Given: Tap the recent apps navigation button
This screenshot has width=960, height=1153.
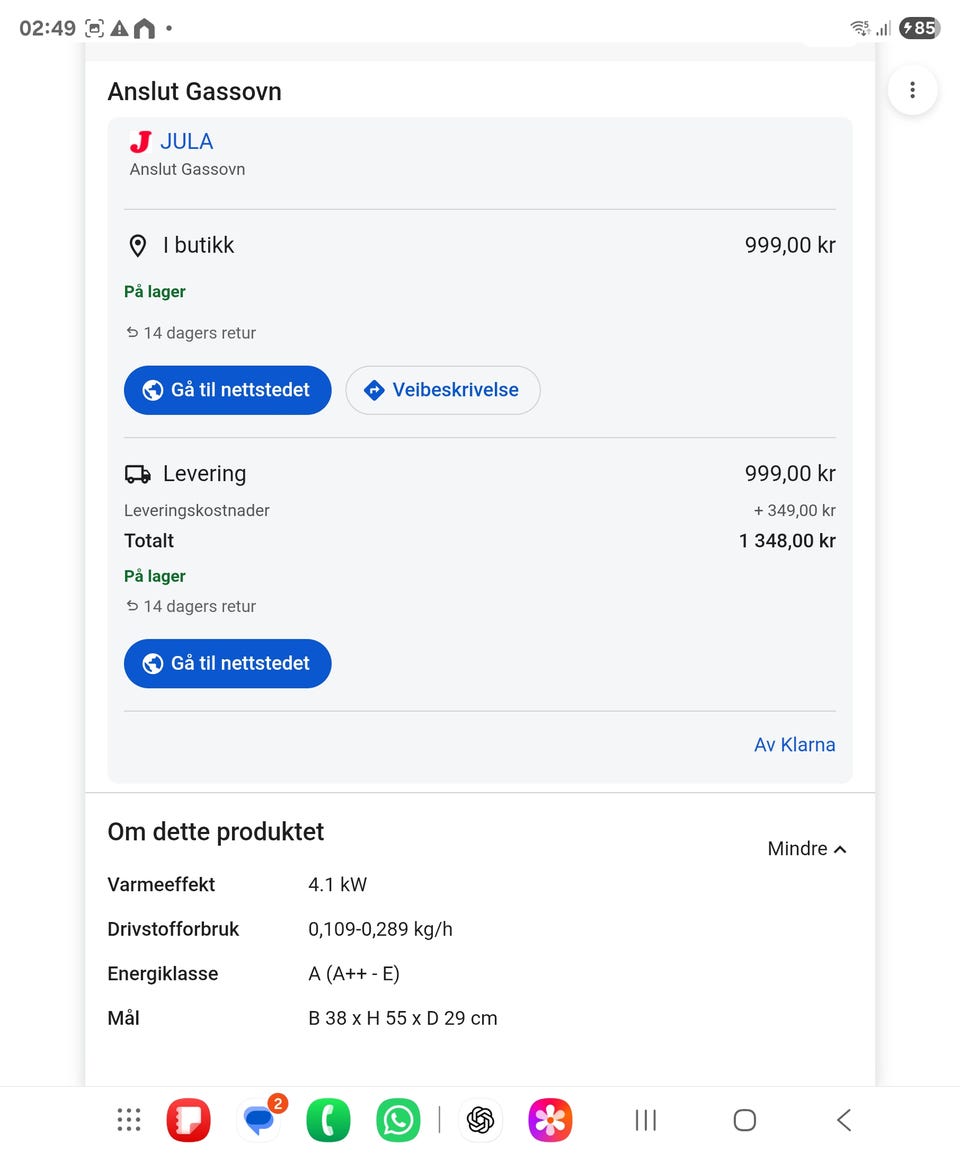Looking at the screenshot, I should coord(645,1120).
